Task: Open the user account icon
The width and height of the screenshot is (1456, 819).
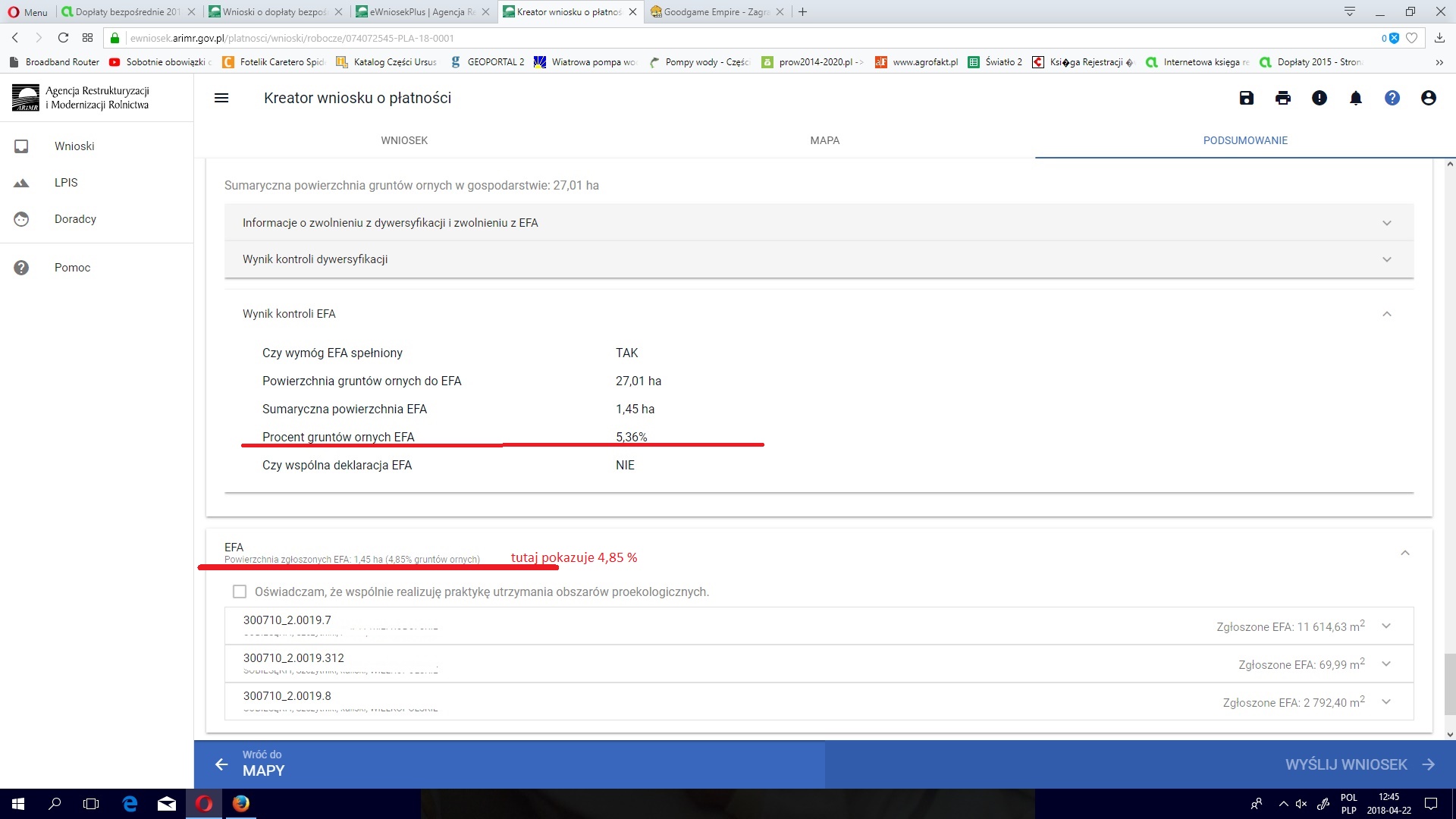Action: click(1429, 98)
